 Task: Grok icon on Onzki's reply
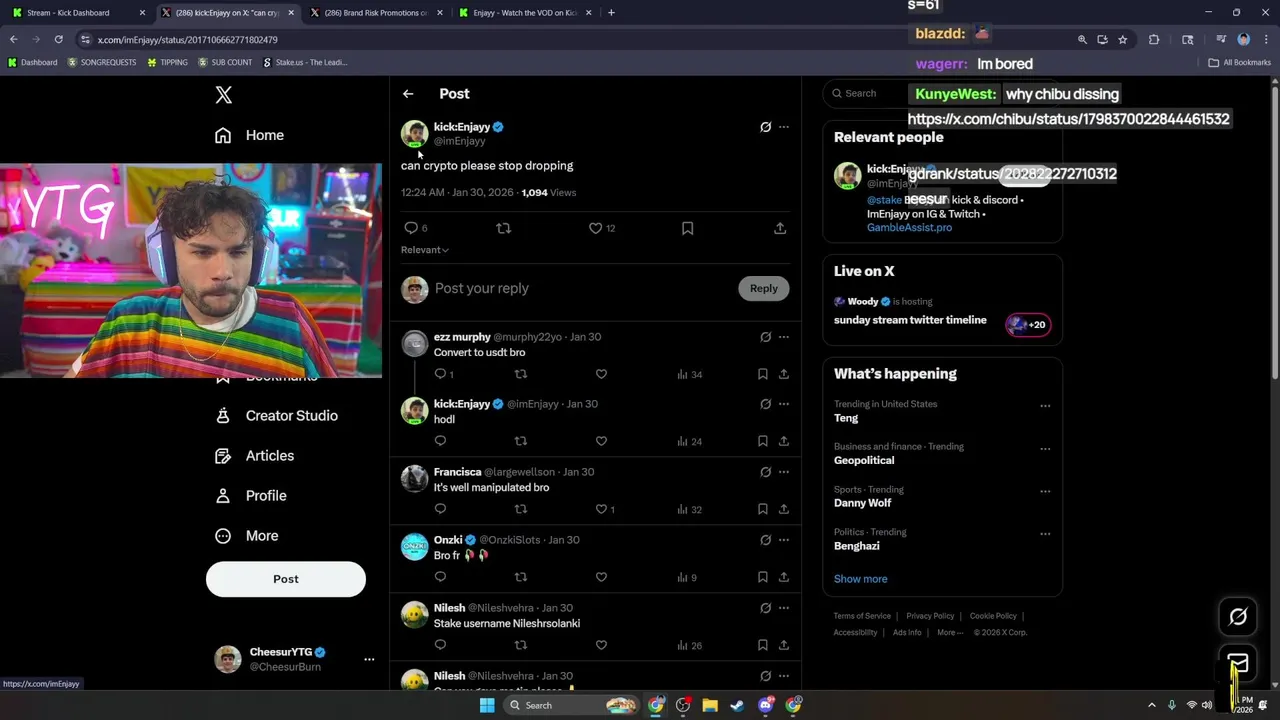[x=765, y=540]
